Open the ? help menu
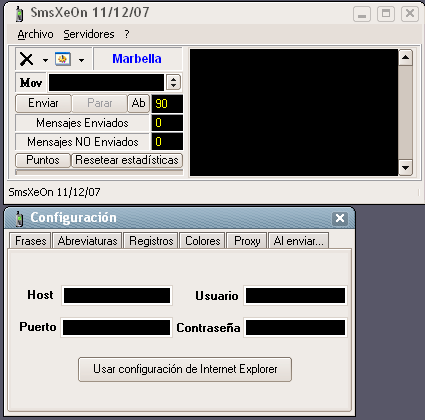 [x=127, y=34]
